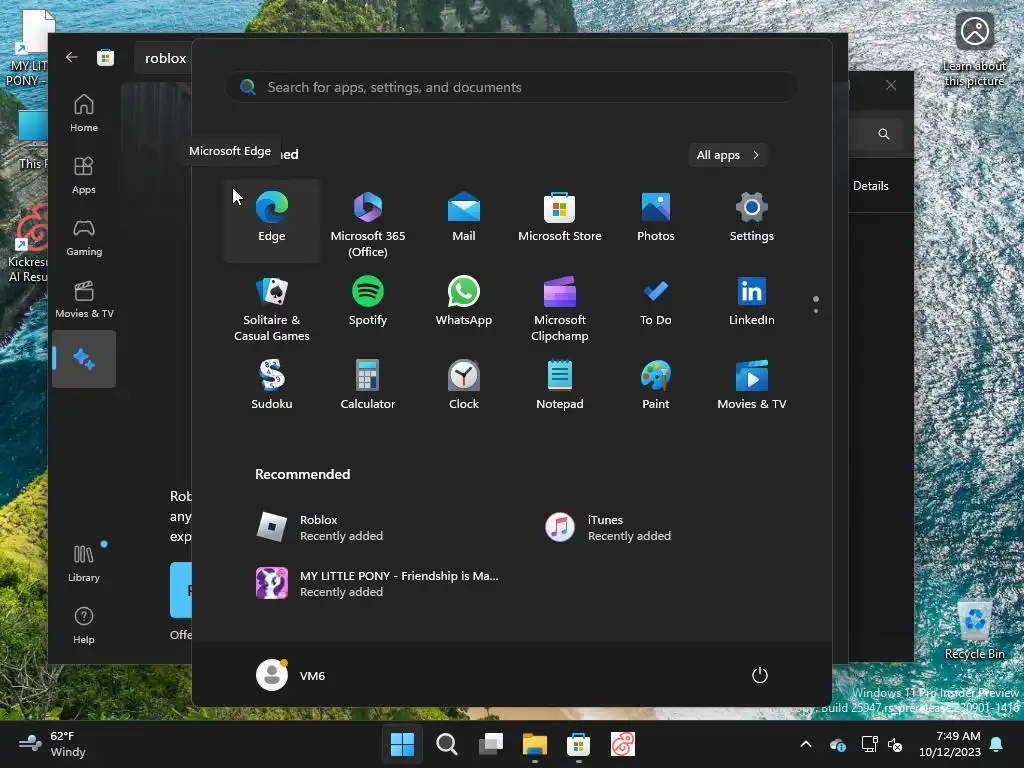Open Kickresume app on taskbar

coord(623,744)
